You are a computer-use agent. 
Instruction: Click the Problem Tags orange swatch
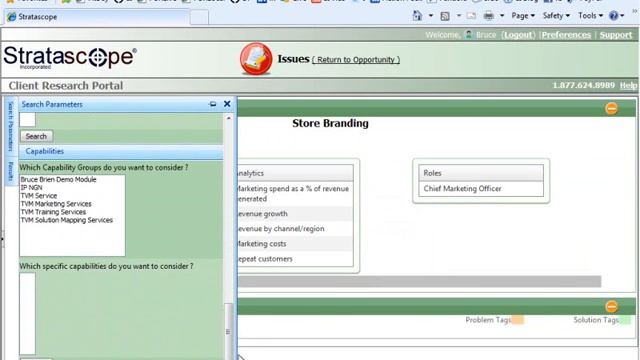tap(517, 320)
